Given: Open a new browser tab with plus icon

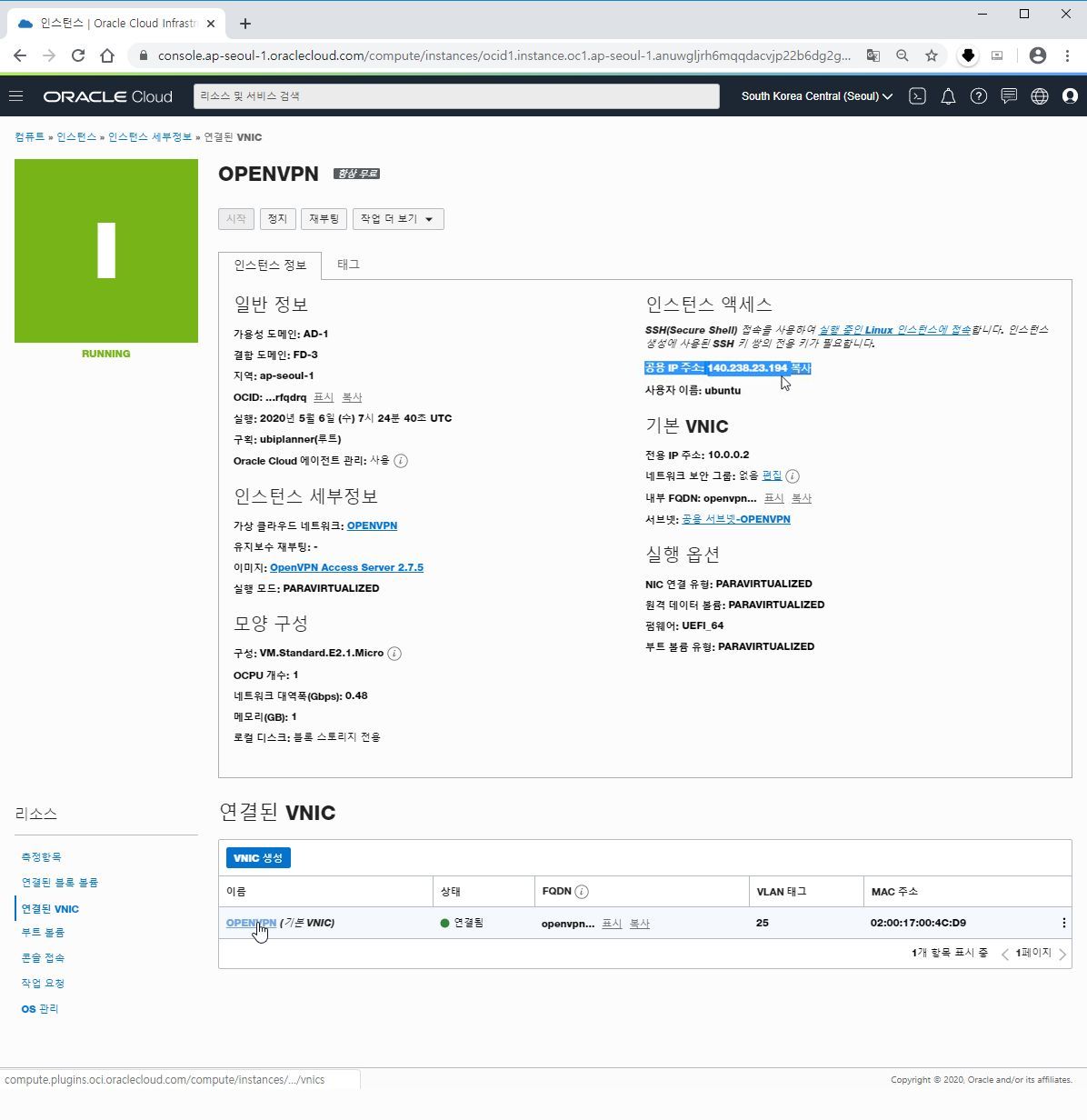Looking at the screenshot, I should click(x=245, y=24).
